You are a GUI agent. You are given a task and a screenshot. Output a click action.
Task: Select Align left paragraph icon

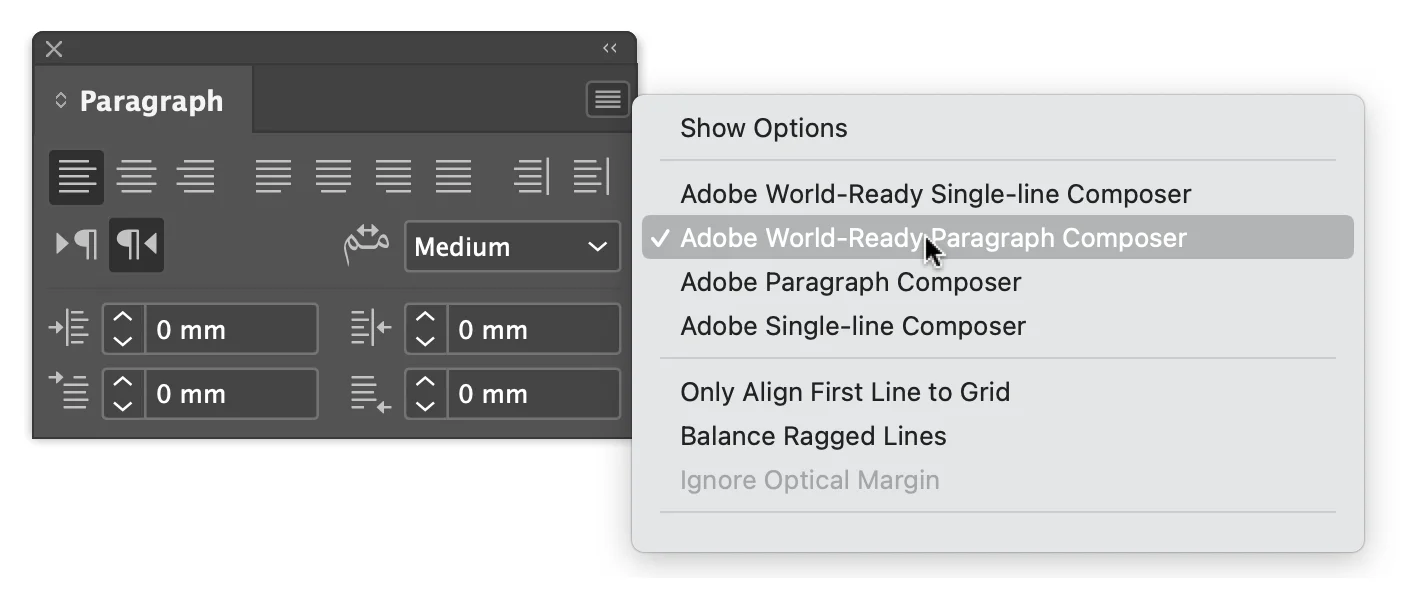point(76,177)
